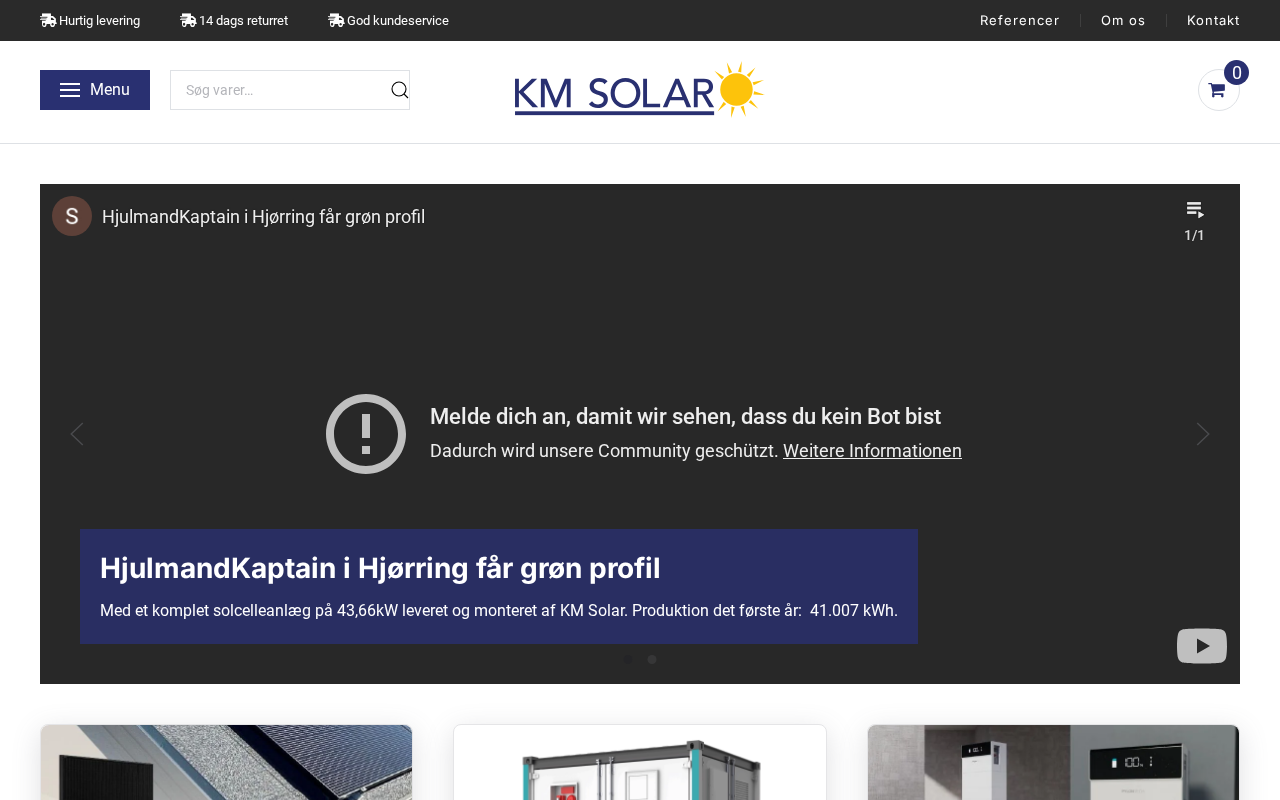Click the previous slide arrow
The height and width of the screenshot is (800, 1280).
click(77, 434)
